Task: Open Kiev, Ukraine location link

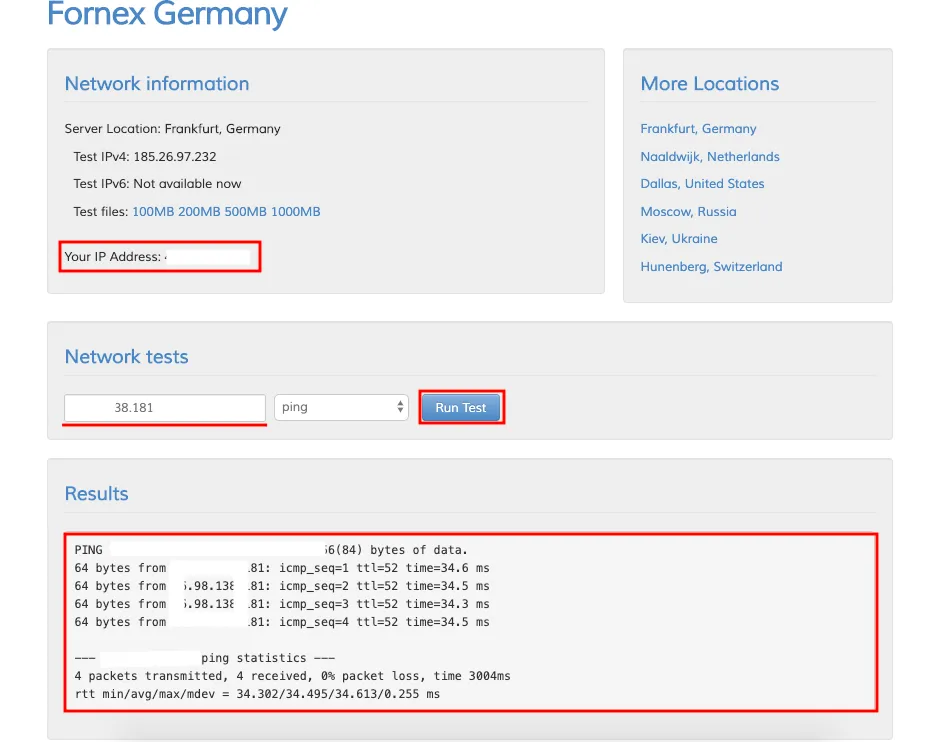Action: click(679, 238)
